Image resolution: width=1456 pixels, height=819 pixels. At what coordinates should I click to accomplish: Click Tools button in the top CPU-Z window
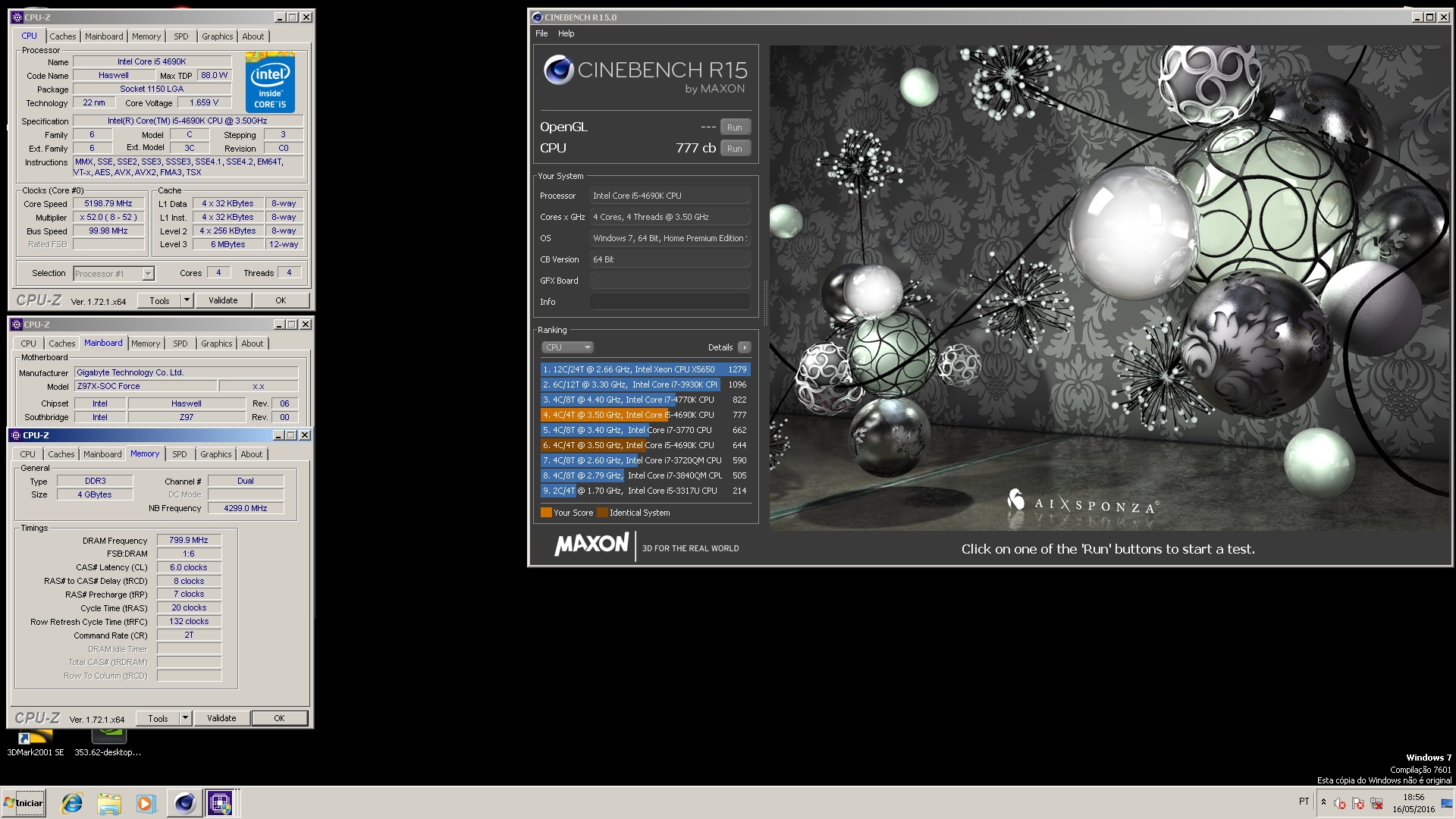(159, 300)
